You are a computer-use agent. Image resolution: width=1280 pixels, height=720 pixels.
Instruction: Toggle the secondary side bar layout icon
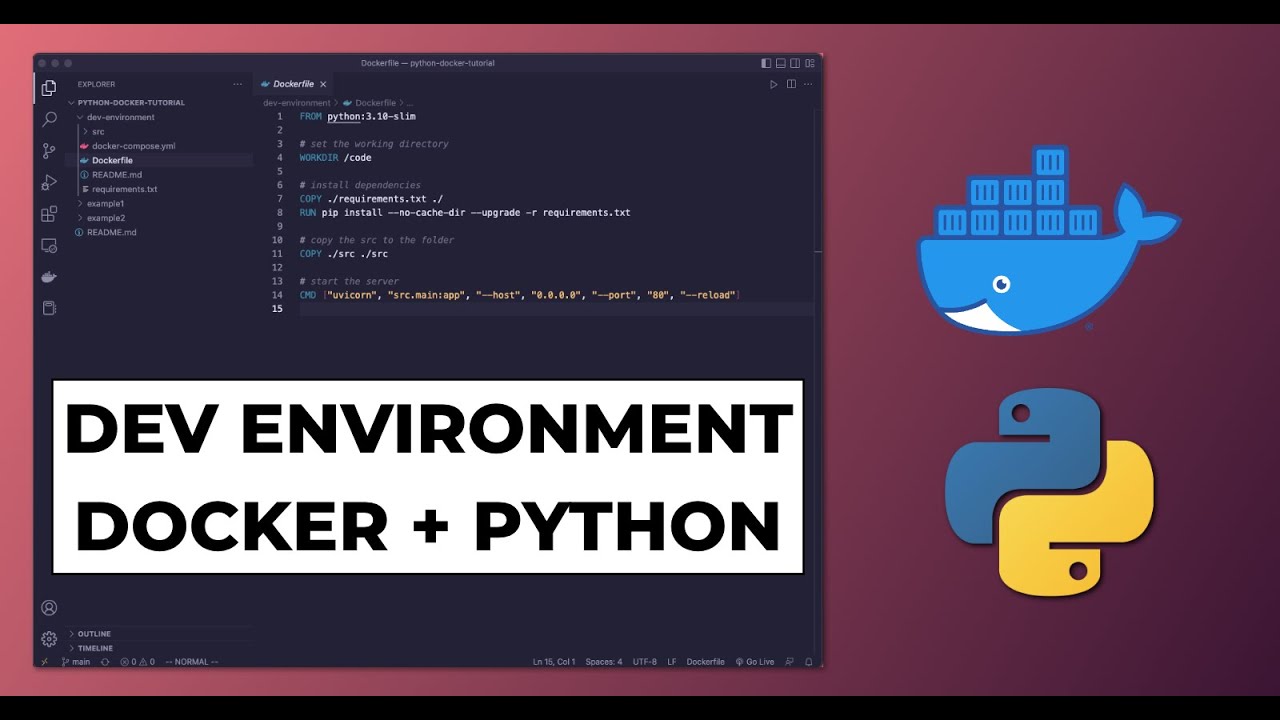pyautogui.click(x=794, y=63)
